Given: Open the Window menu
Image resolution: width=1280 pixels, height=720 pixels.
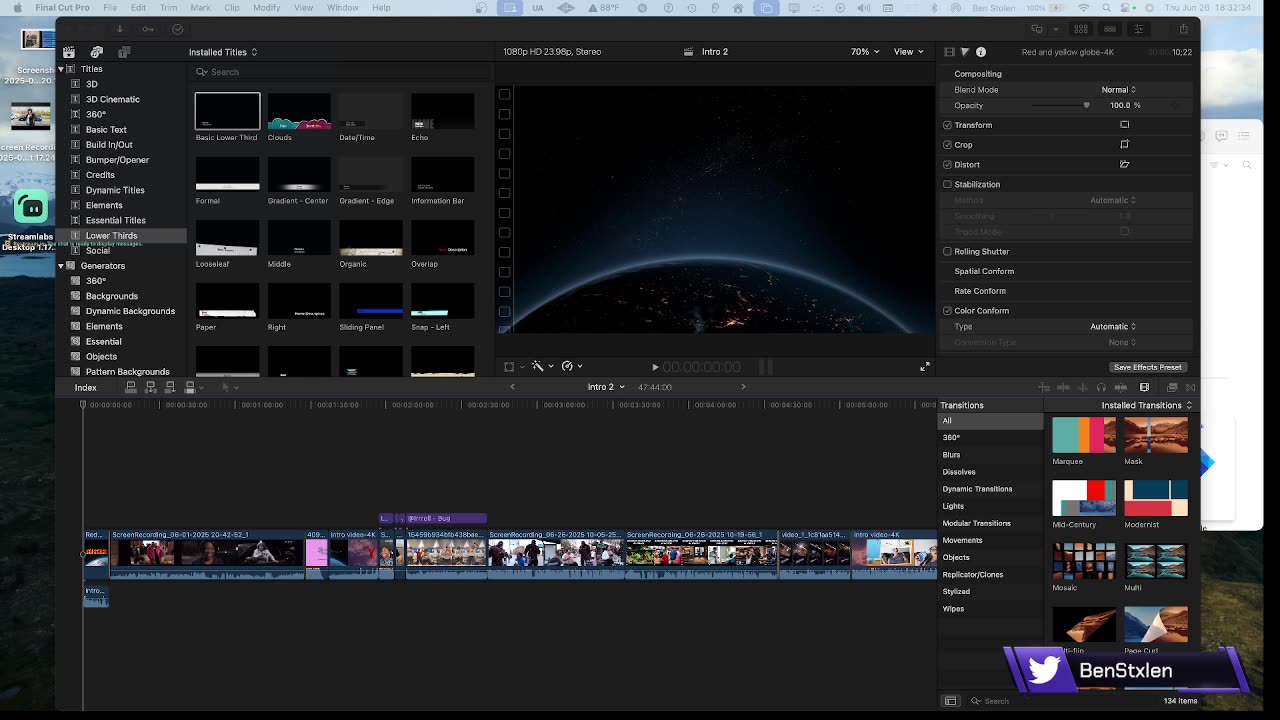Looking at the screenshot, I should (x=343, y=7).
